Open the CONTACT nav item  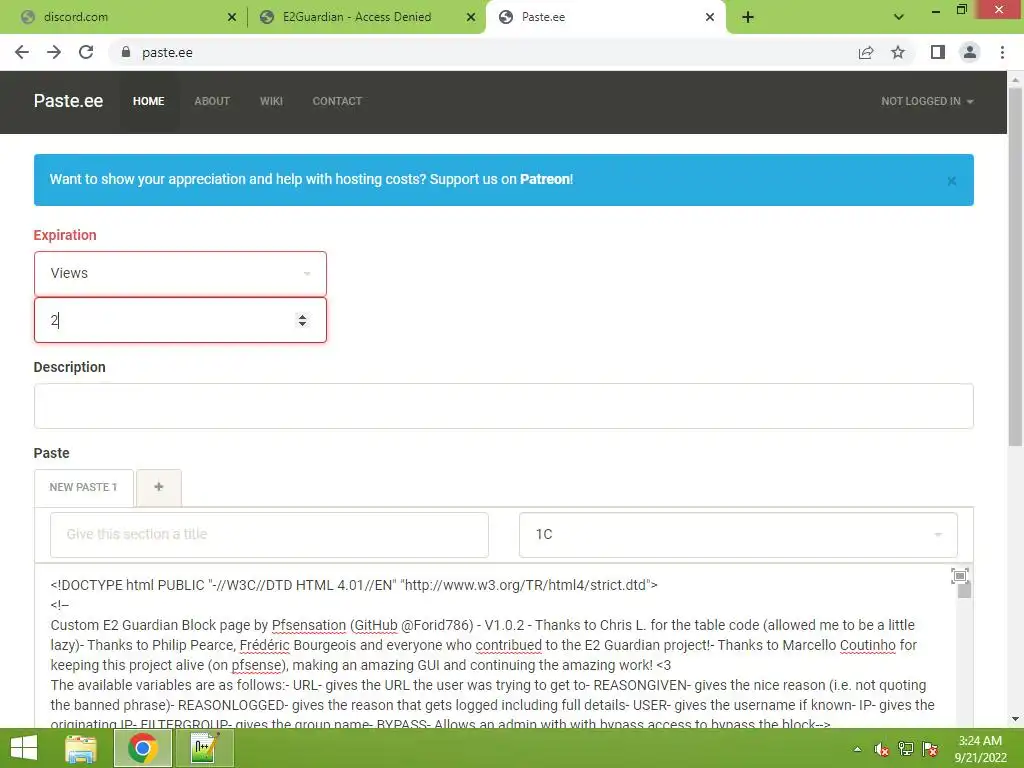337,101
